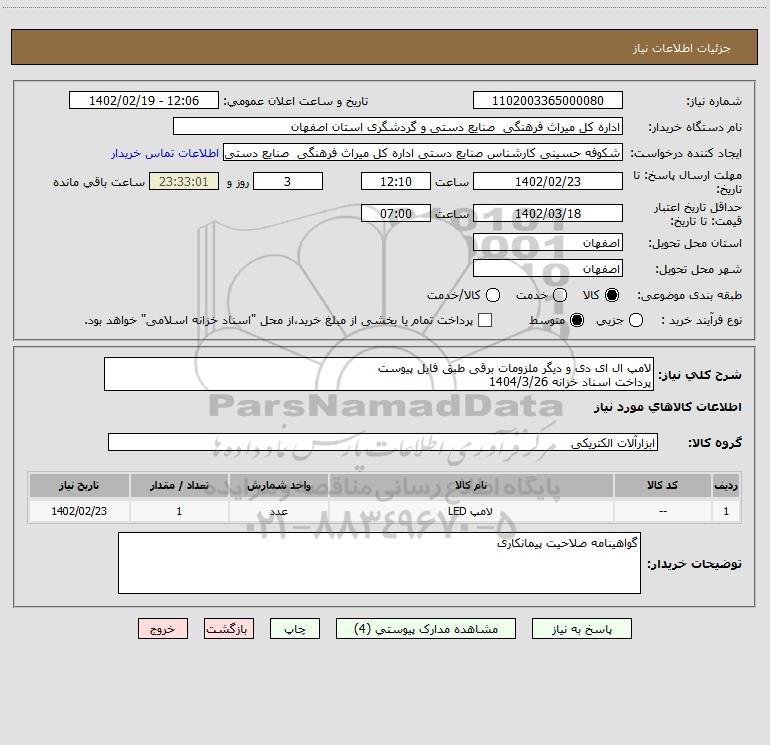Click the days remaining field showing 3
The height and width of the screenshot is (745, 770).
coord(288,181)
